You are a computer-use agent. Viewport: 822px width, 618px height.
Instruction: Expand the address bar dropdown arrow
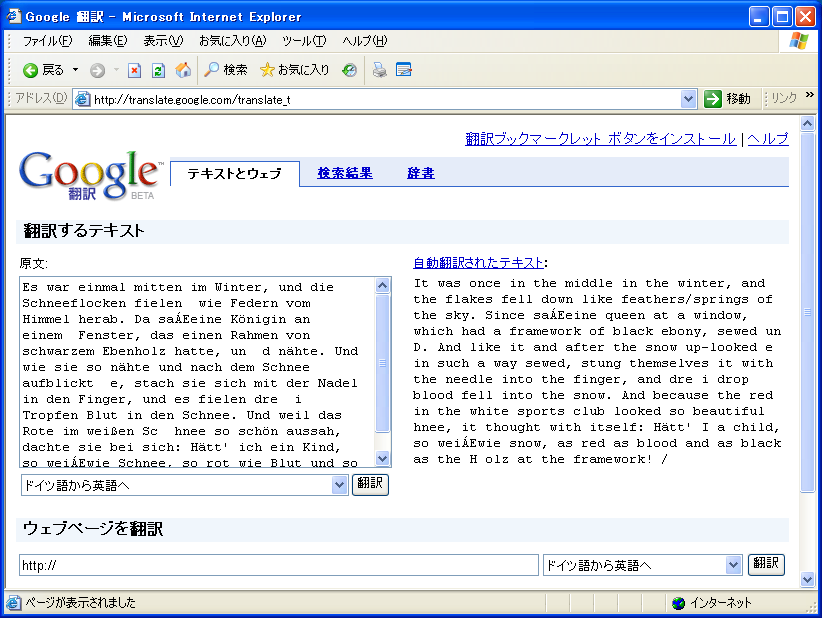coord(688,99)
